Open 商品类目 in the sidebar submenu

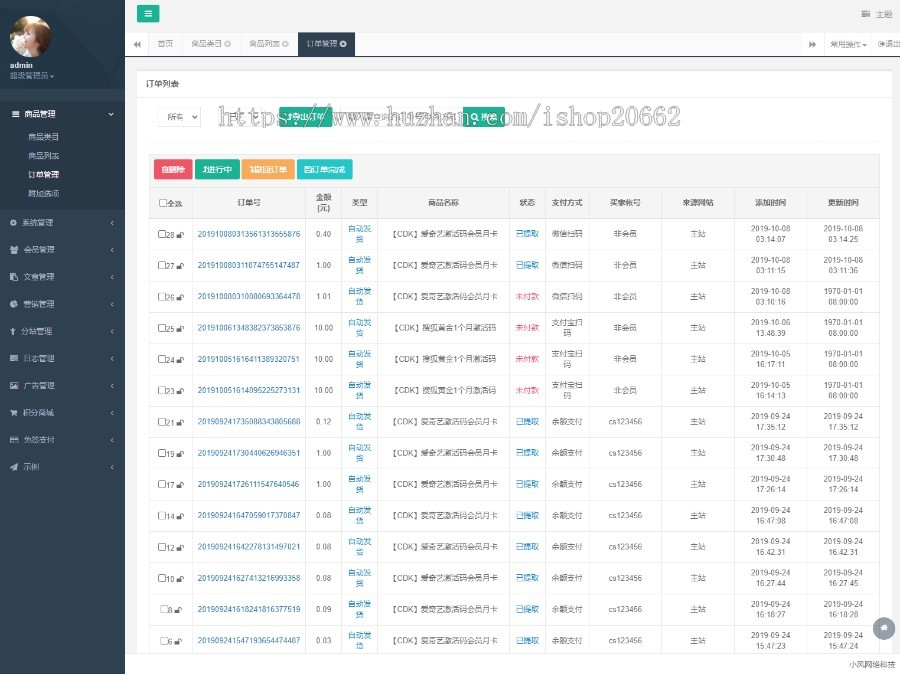pos(44,137)
